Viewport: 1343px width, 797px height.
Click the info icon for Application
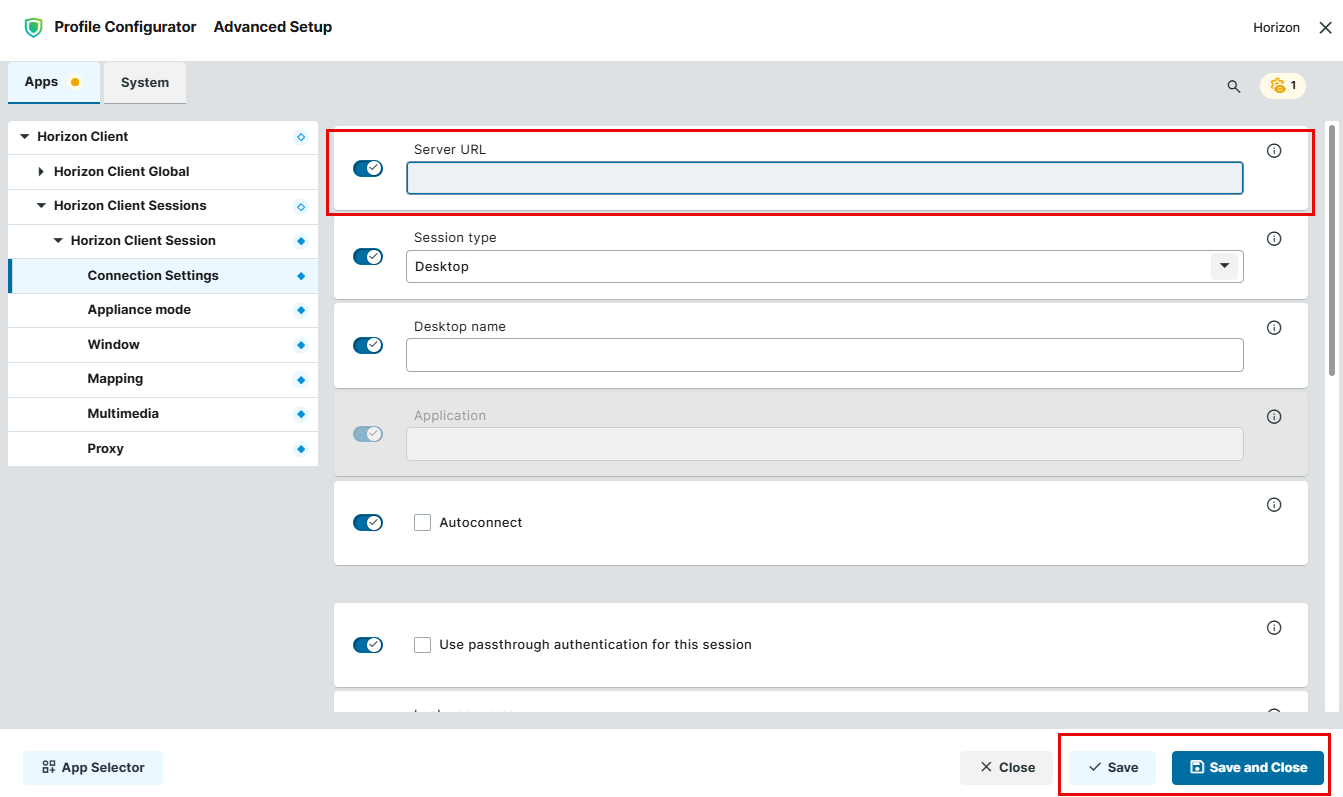(1274, 417)
